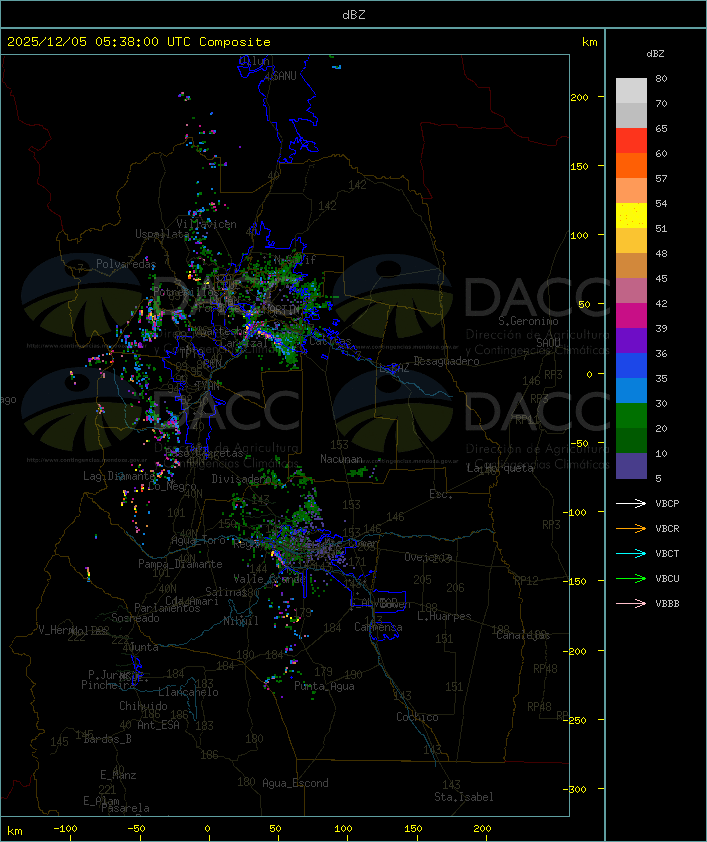Select the light gray swatch topping the legend

pyautogui.click(x=631, y=91)
